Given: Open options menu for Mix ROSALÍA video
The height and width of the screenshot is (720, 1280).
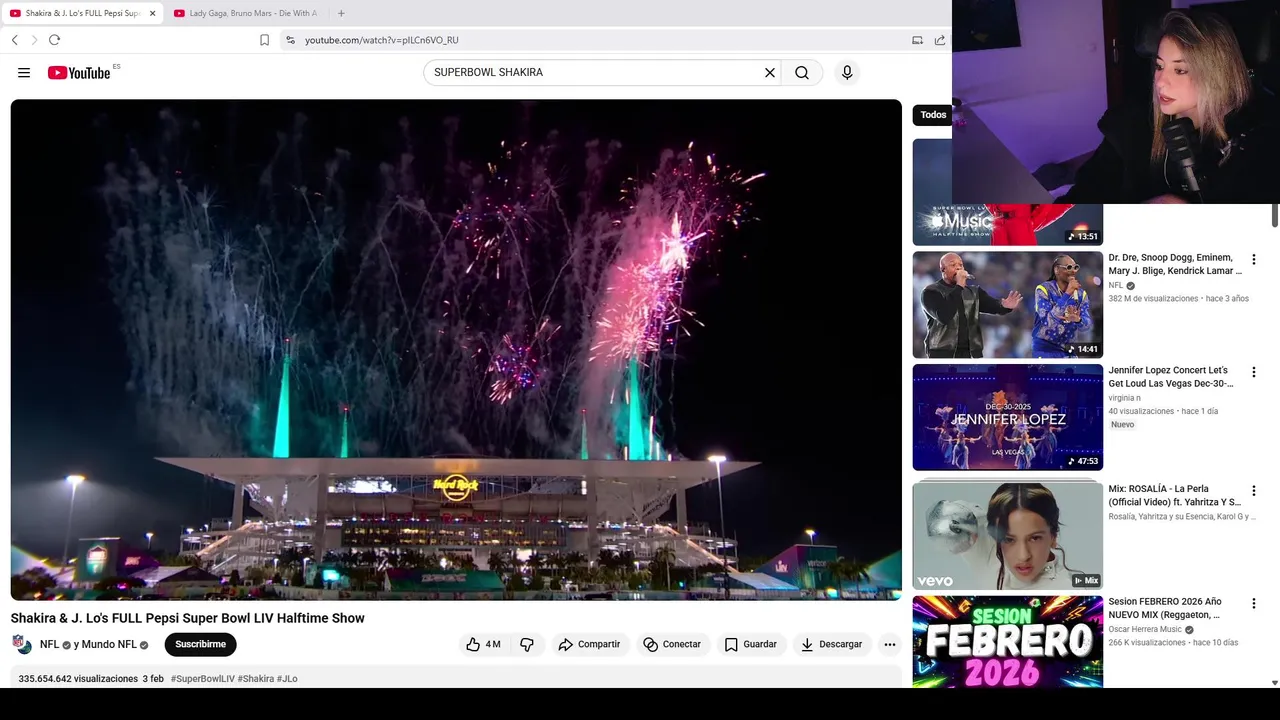Looking at the screenshot, I should click(1253, 491).
